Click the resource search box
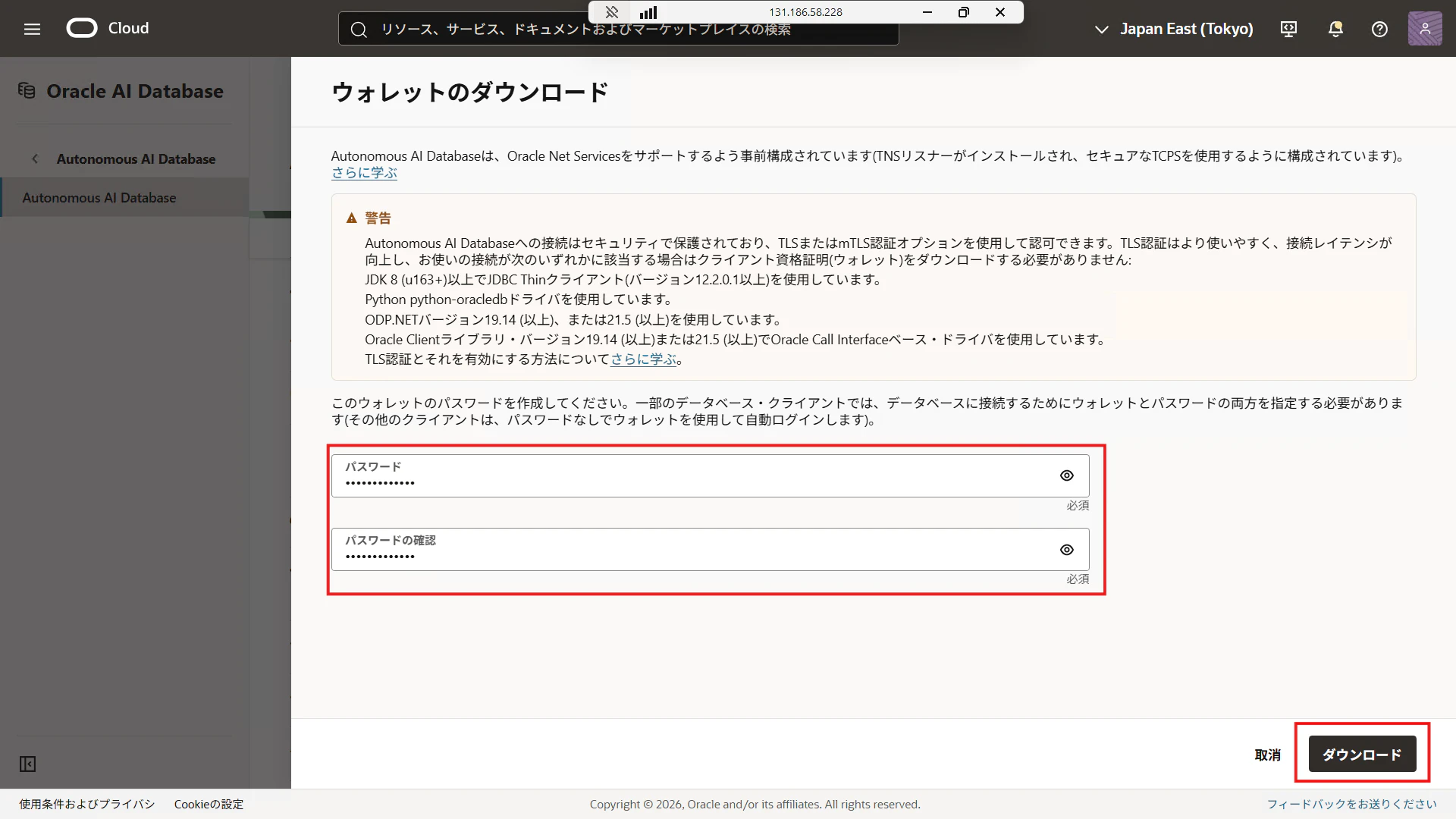Image resolution: width=1456 pixels, height=819 pixels. pos(618,30)
